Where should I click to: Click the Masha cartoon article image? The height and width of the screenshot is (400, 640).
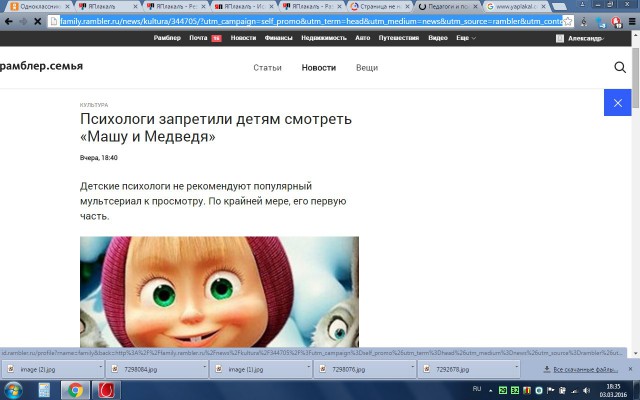click(x=219, y=292)
